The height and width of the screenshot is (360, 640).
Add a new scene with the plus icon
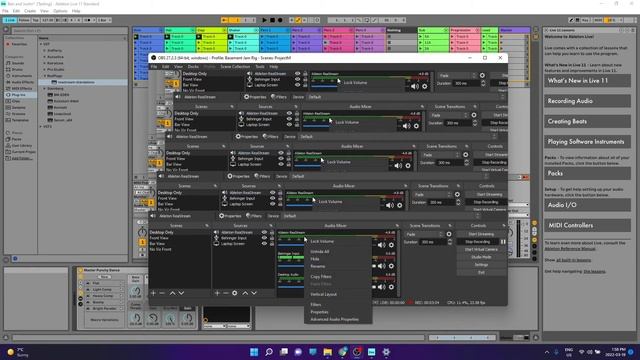click(x=153, y=293)
